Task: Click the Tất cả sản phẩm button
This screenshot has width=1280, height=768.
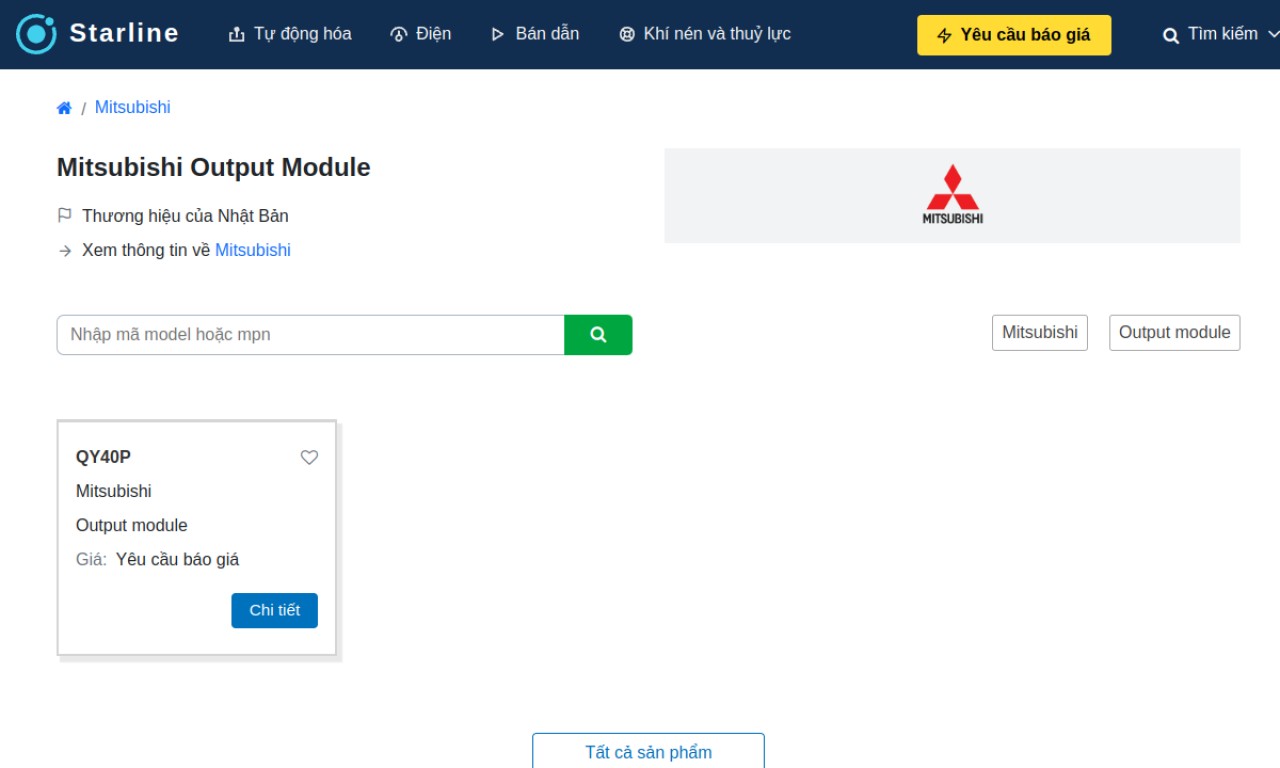Action: pyautogui.click(x=648, y=752)
